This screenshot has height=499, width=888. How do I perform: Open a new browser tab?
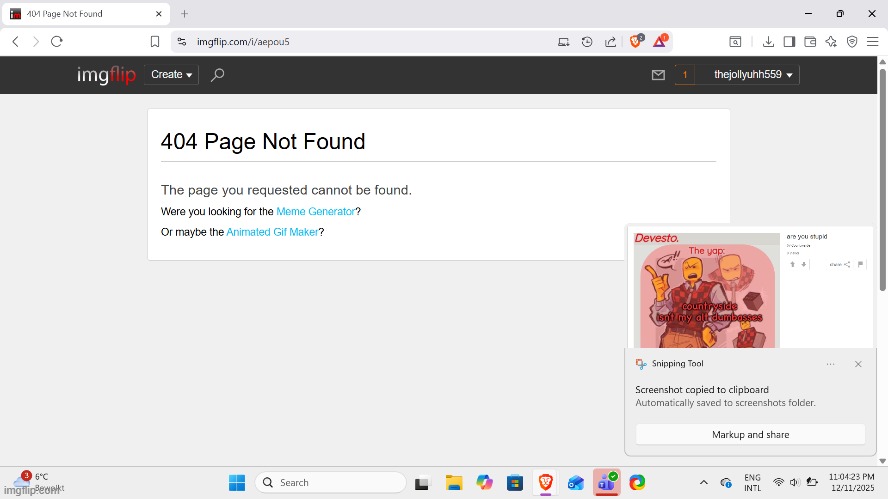tap(184, 14)
